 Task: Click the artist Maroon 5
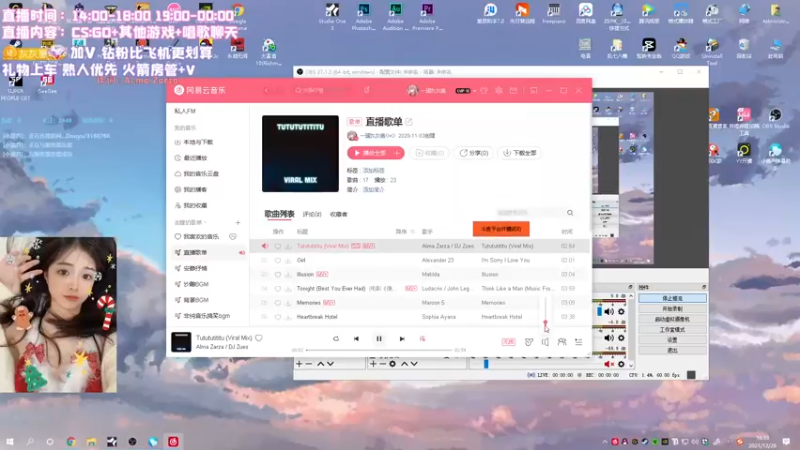coord(433,303)
